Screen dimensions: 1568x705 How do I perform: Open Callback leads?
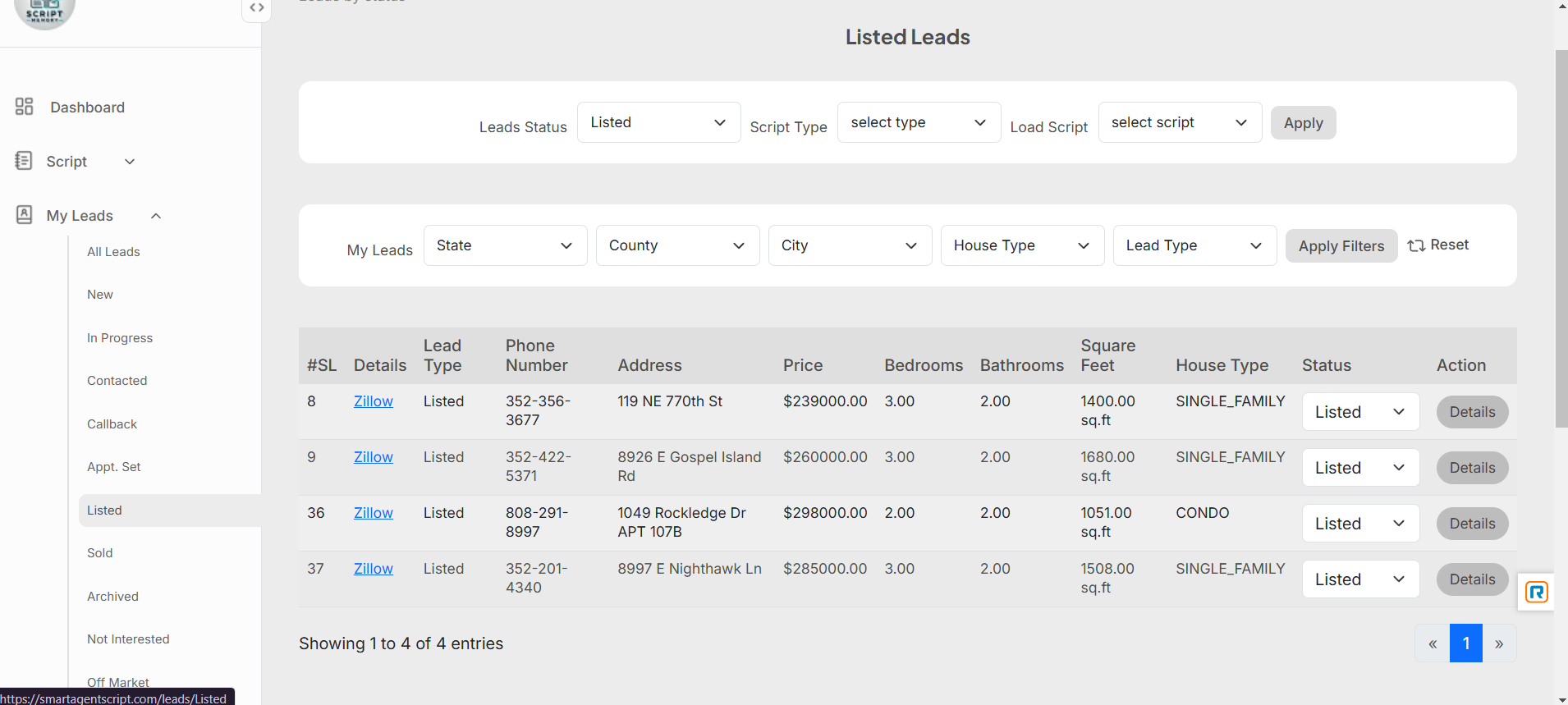point(112,424)
